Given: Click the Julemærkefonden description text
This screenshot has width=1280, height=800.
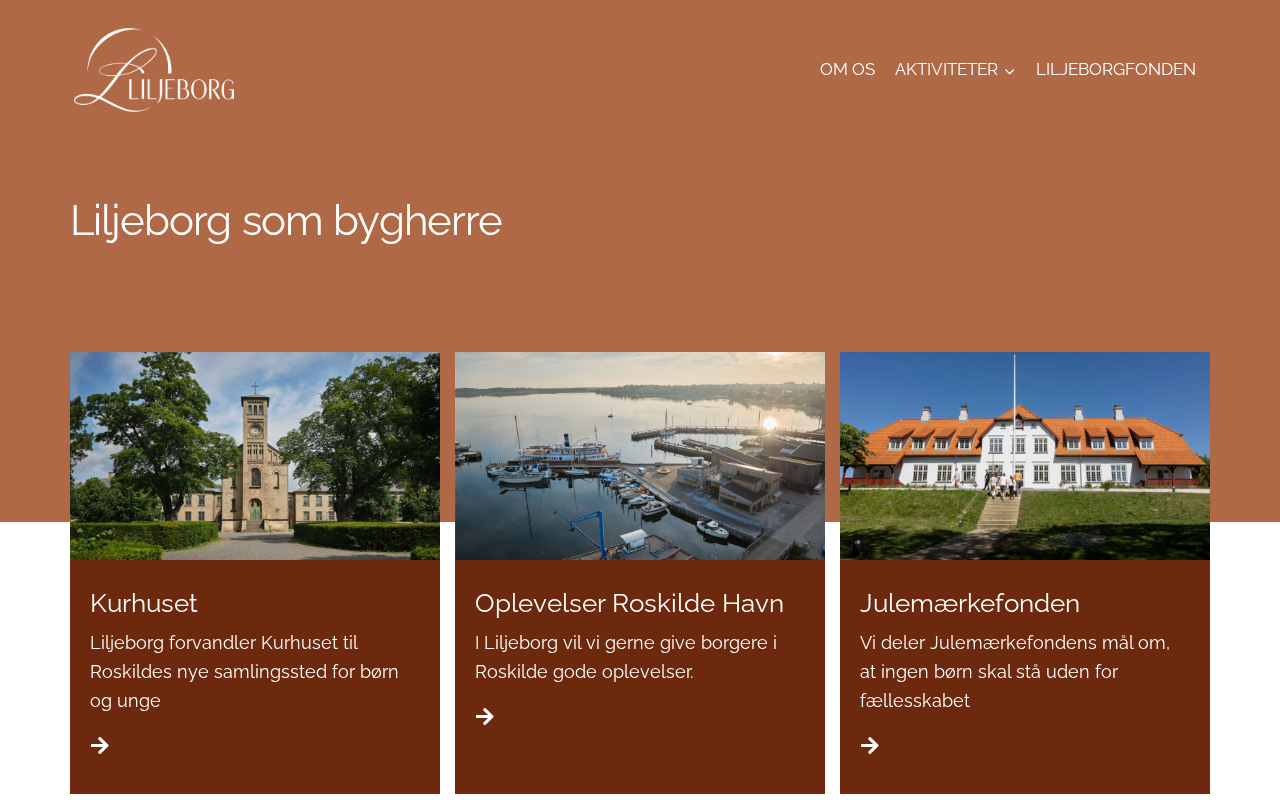Looking at the screenshot, I should [x=1015, y=672].
